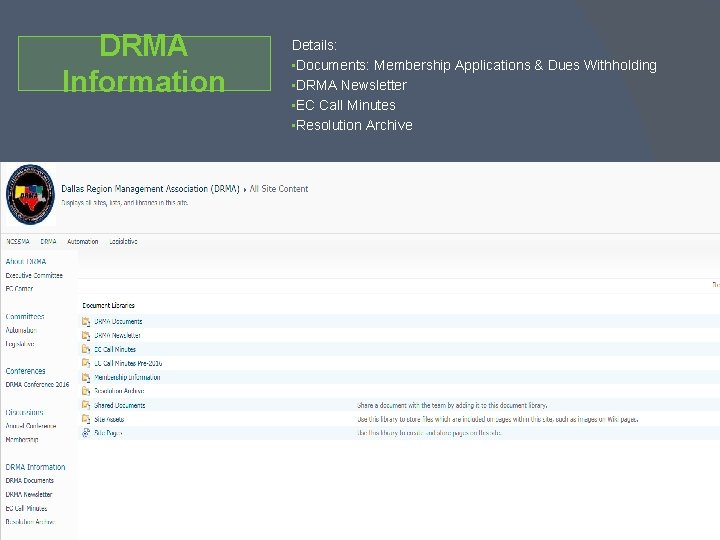Open Annual Conference discussion link
720x540 pixels.
(x=31, y=426)
